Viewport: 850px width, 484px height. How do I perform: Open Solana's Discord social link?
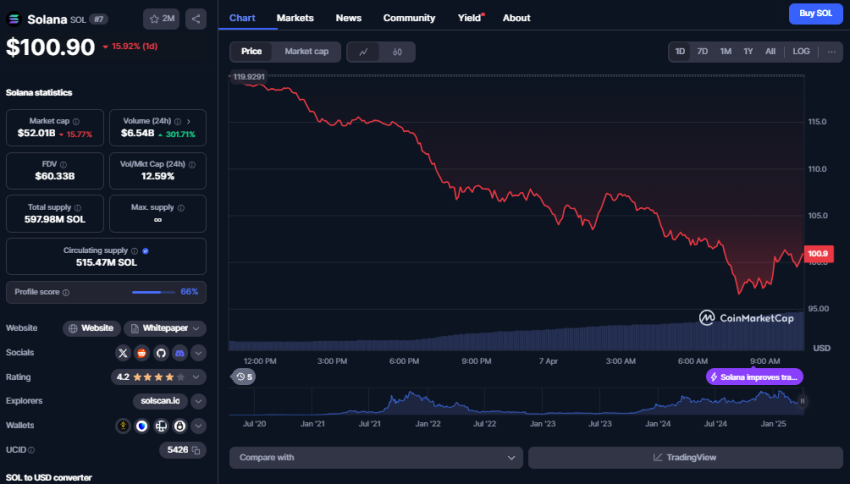[x=179, y=353]
